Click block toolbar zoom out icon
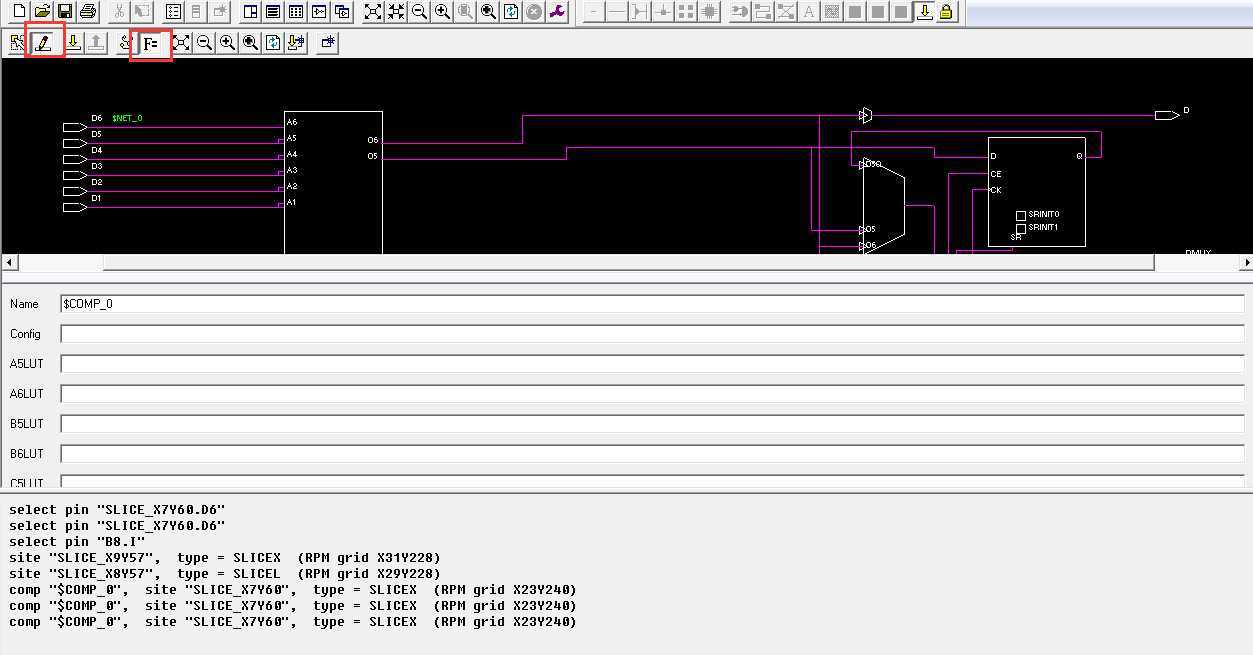The image size is (1253, 655). point(204,43)
